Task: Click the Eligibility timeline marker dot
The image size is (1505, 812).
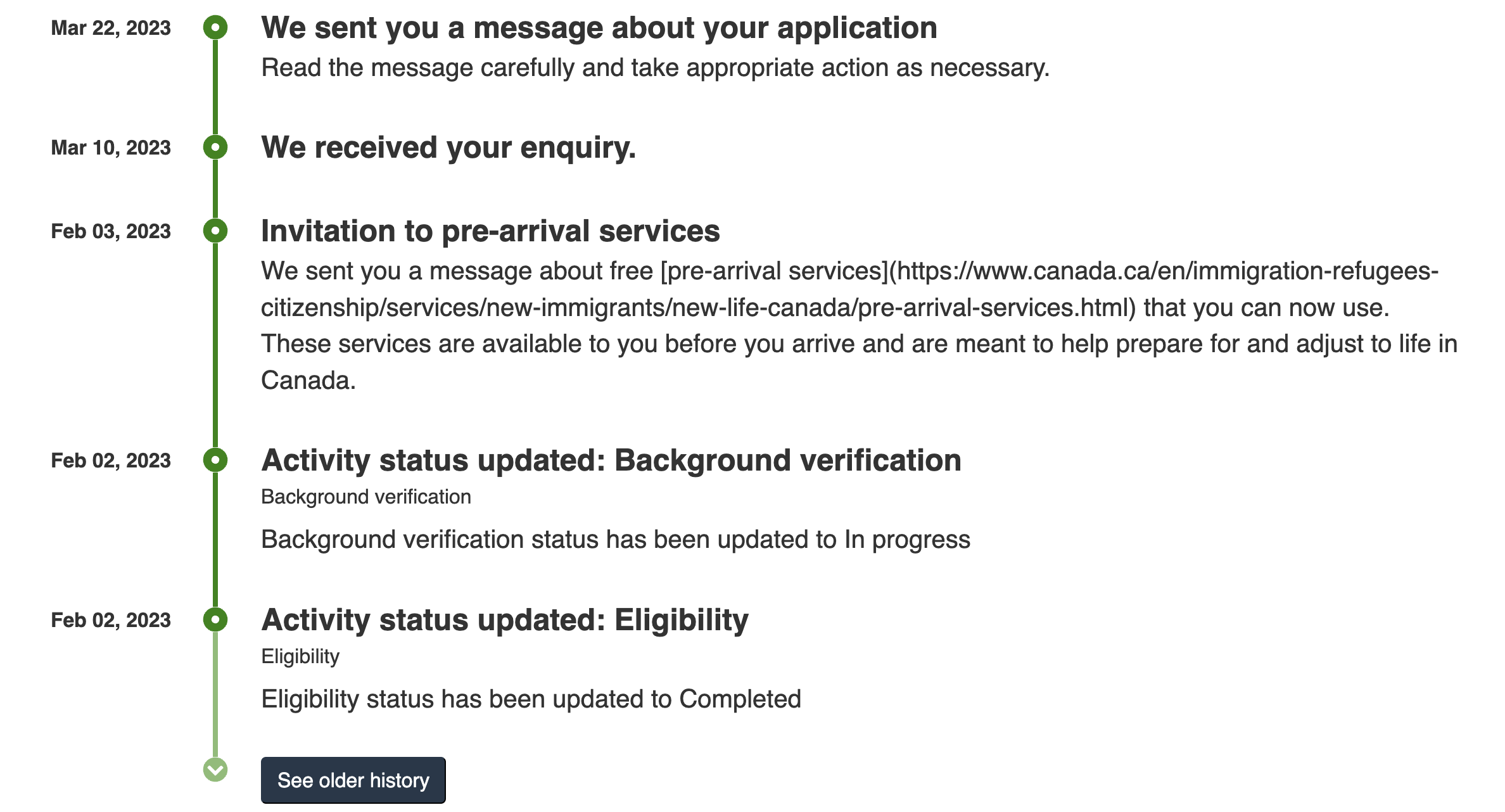Action: [215, 619]
